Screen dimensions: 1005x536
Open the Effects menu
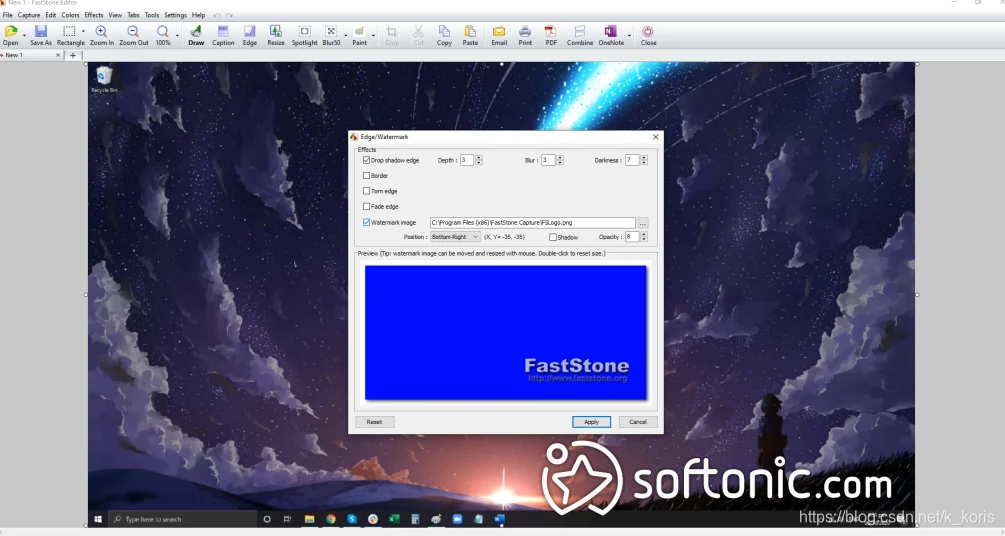click(x=94, y=15)
